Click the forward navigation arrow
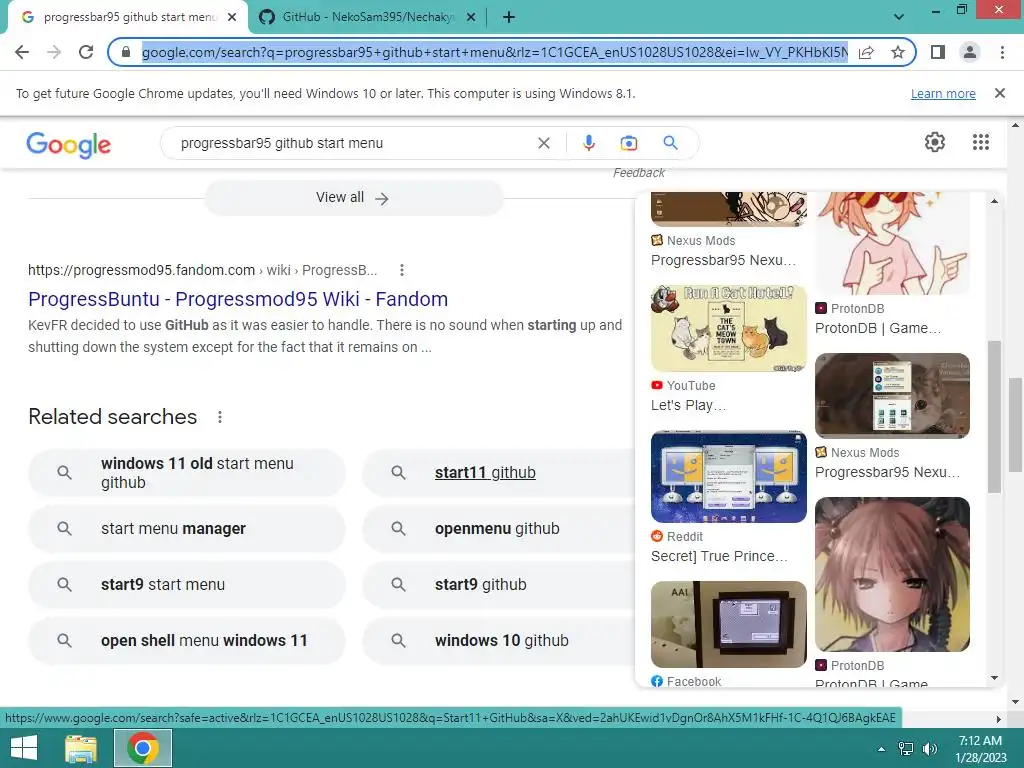The image size is (1024, 768). point(54,52)
